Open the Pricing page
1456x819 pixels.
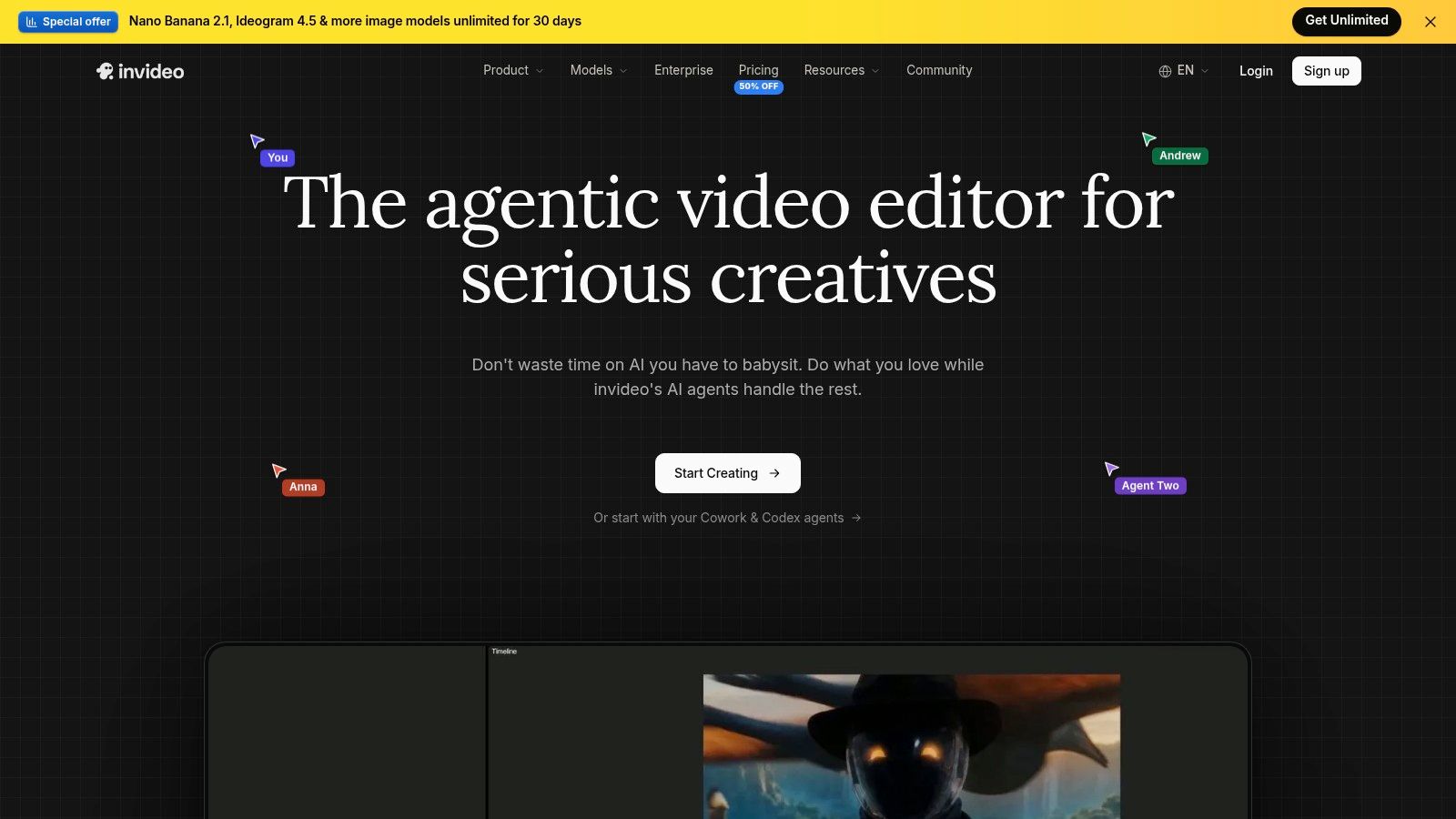758,70
